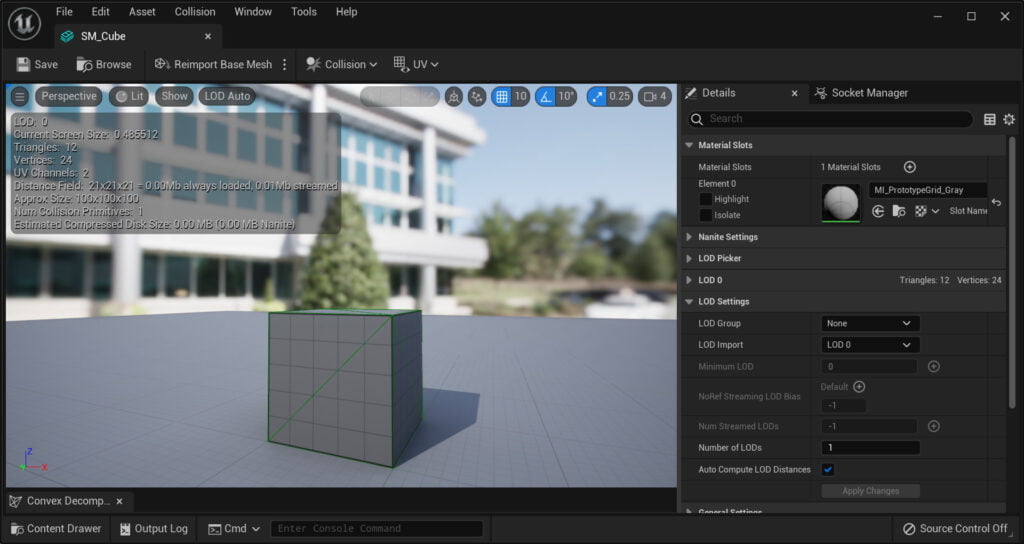Toggle scale snapping icon in viewport

(597, 97)
